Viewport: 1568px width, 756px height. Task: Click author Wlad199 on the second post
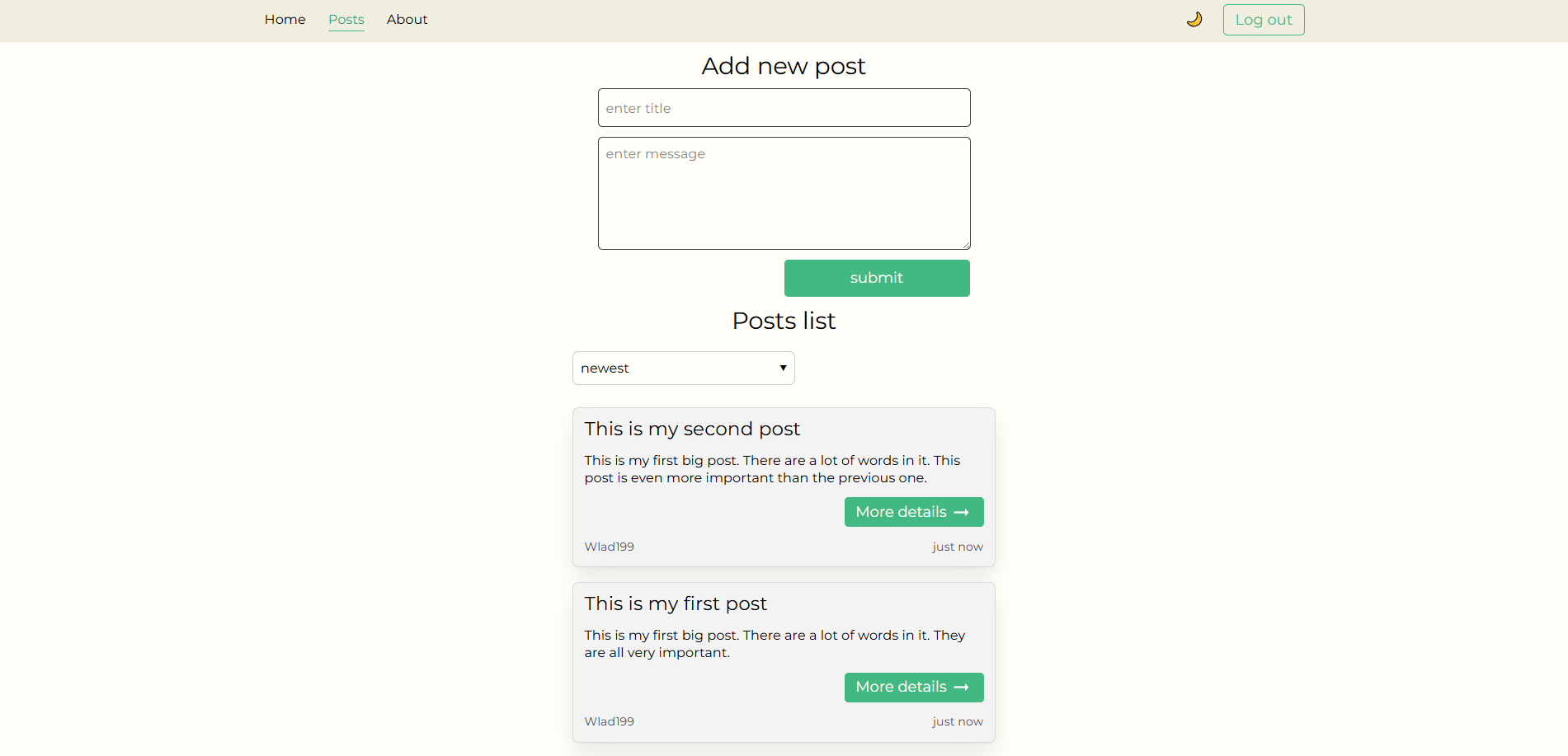pos(610,547)
